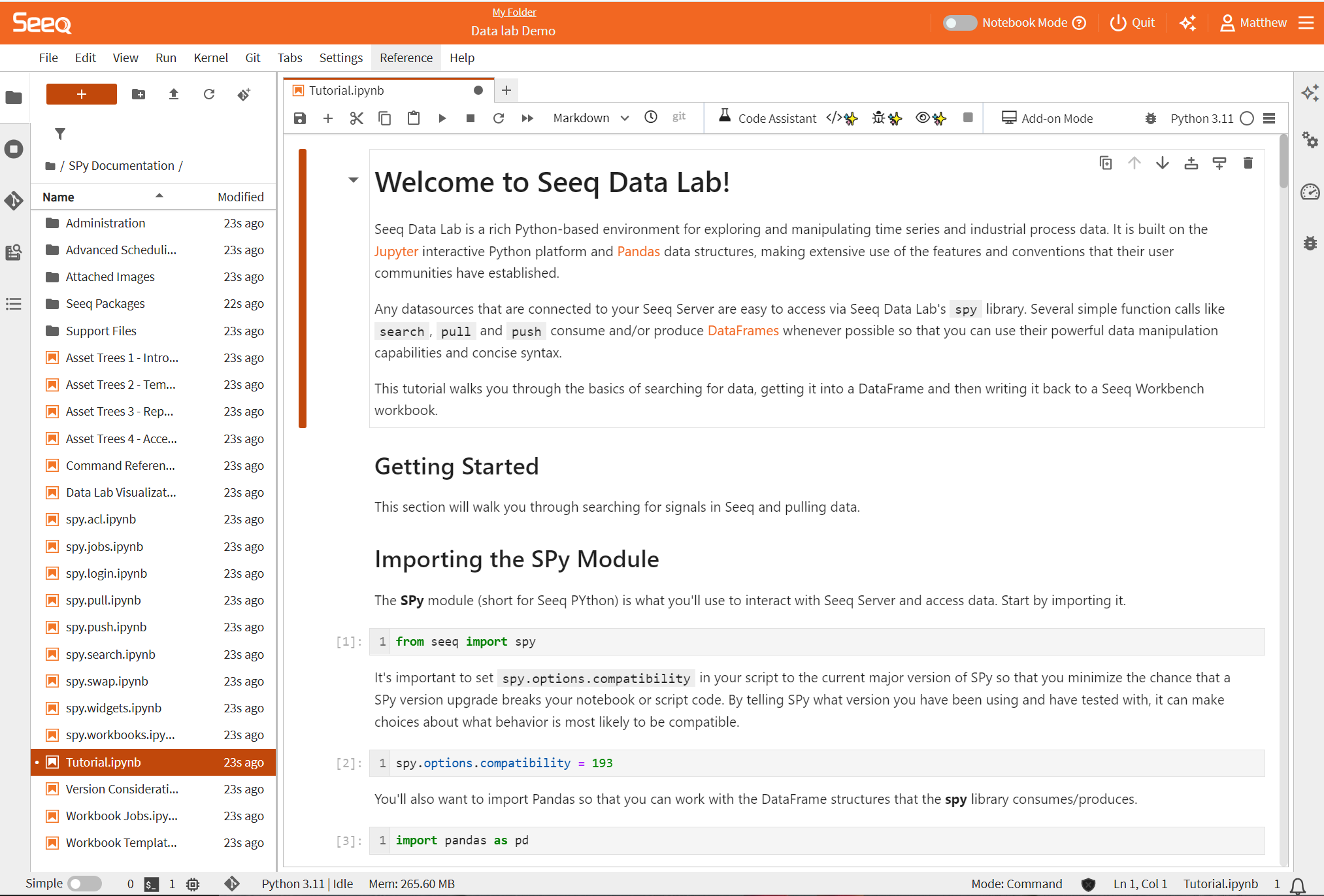
Task: Select the spy.pull.ipynb file
Action: point(103,600)
